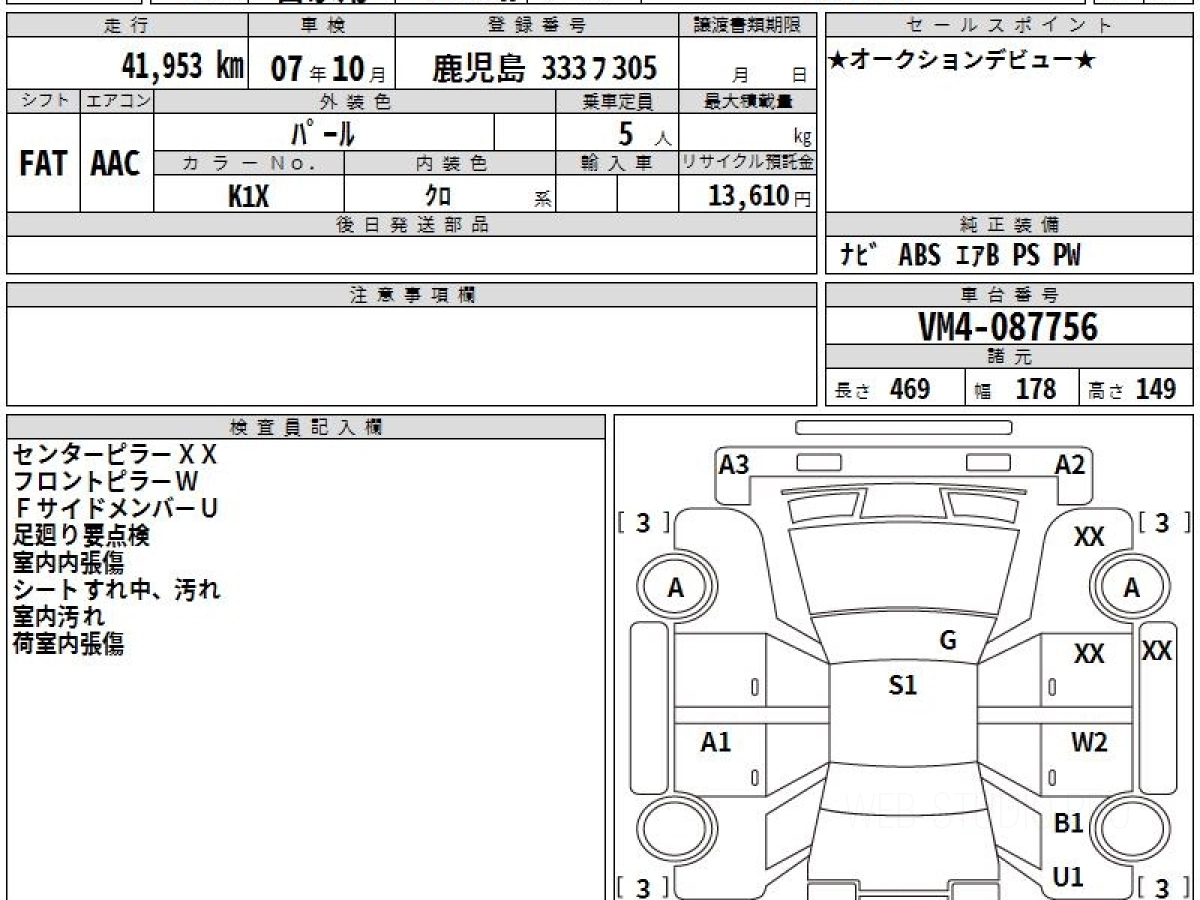Select the ★オークションデビュー★ sales point text

point(961,61)
